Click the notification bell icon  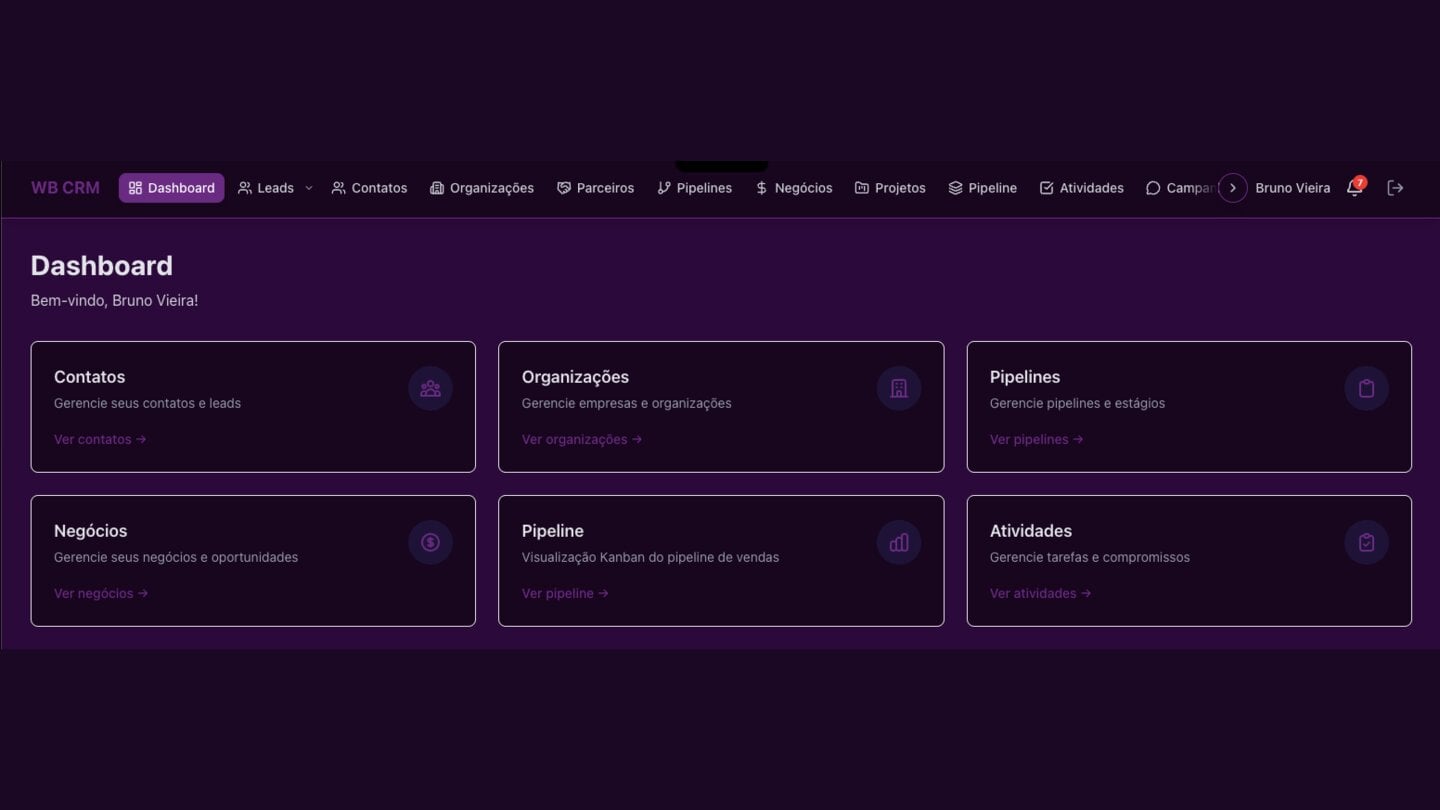pyautogui.click(x=1355, y=188)
